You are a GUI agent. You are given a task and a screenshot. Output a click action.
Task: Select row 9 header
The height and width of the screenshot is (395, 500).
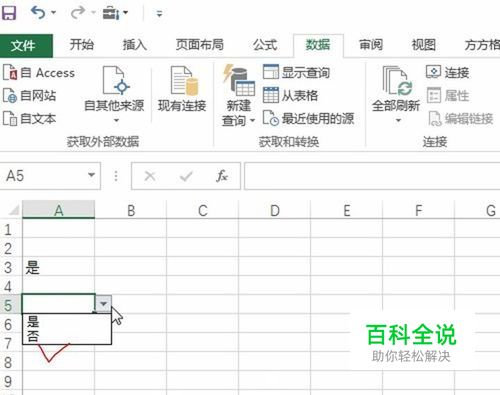coord(10,381)
